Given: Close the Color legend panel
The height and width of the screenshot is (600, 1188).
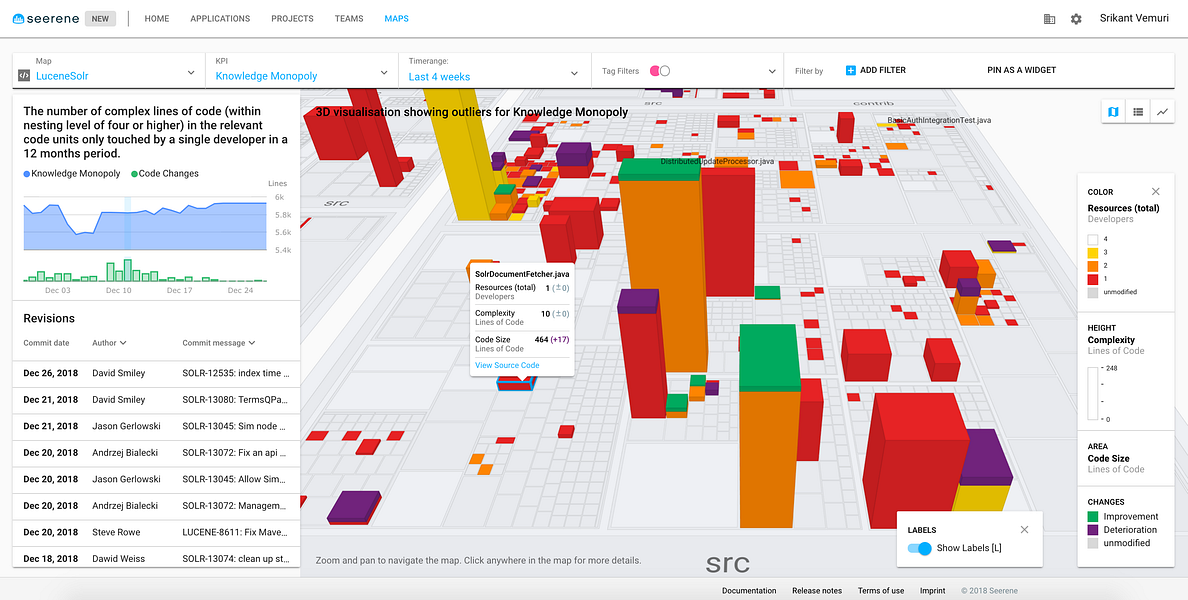Looking at the screenshot, I should pos(1155,192).
